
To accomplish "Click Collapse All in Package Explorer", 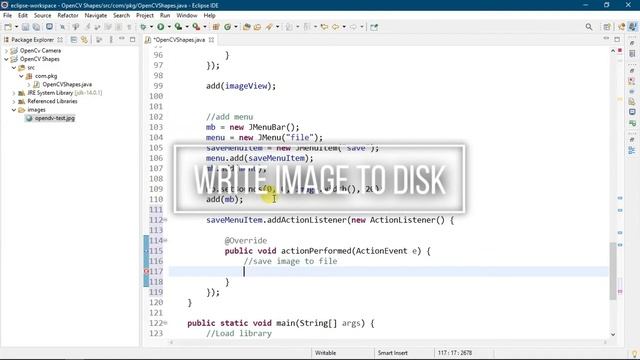I will click(x=73, y=40).
